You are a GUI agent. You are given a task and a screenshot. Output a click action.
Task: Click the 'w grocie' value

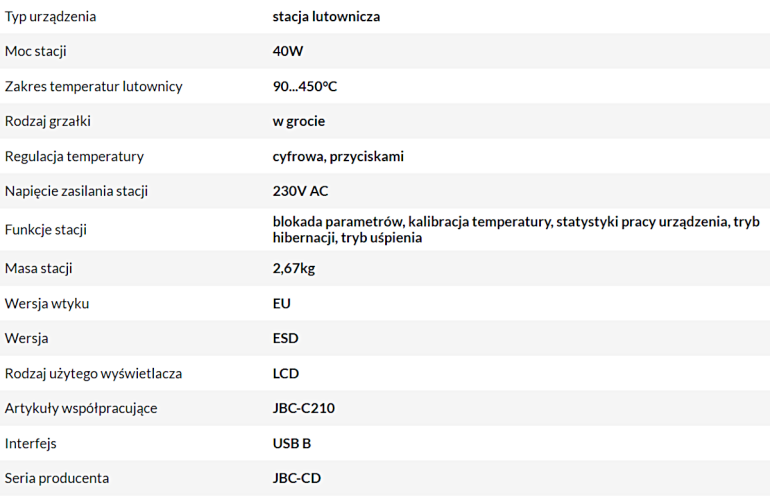pyautogui.click(x=298, y=121)
